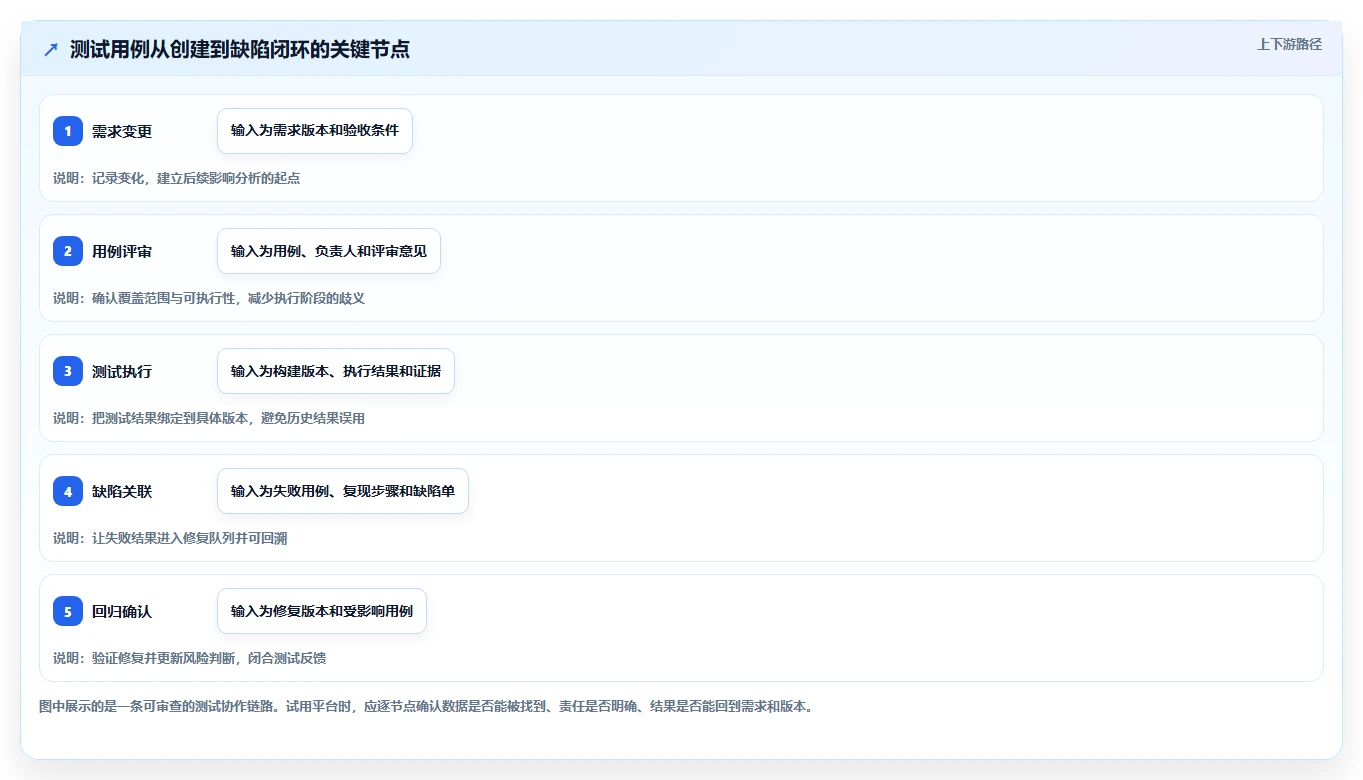The height and width of the screenshot is (780, 1363).
Task: Click the header title 测试用例从创建到缺陷闭环的关键节点
Action: pyautogui.click(x=240, y=50)
